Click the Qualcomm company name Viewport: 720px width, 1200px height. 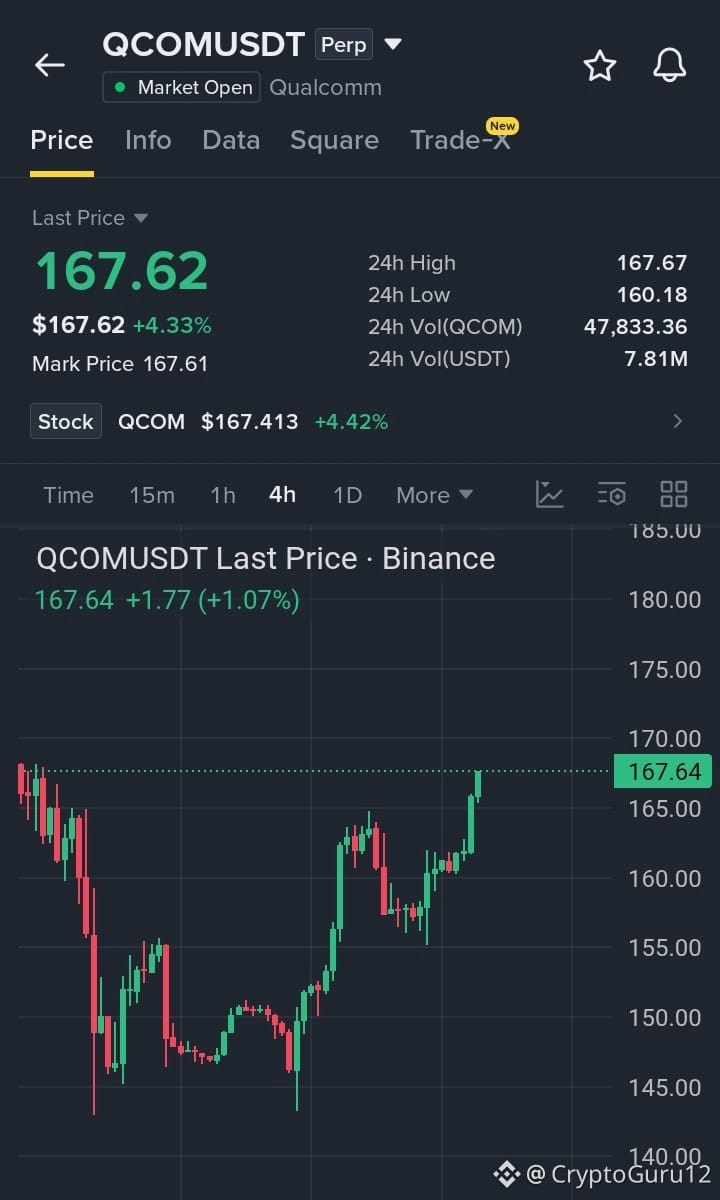326,87
